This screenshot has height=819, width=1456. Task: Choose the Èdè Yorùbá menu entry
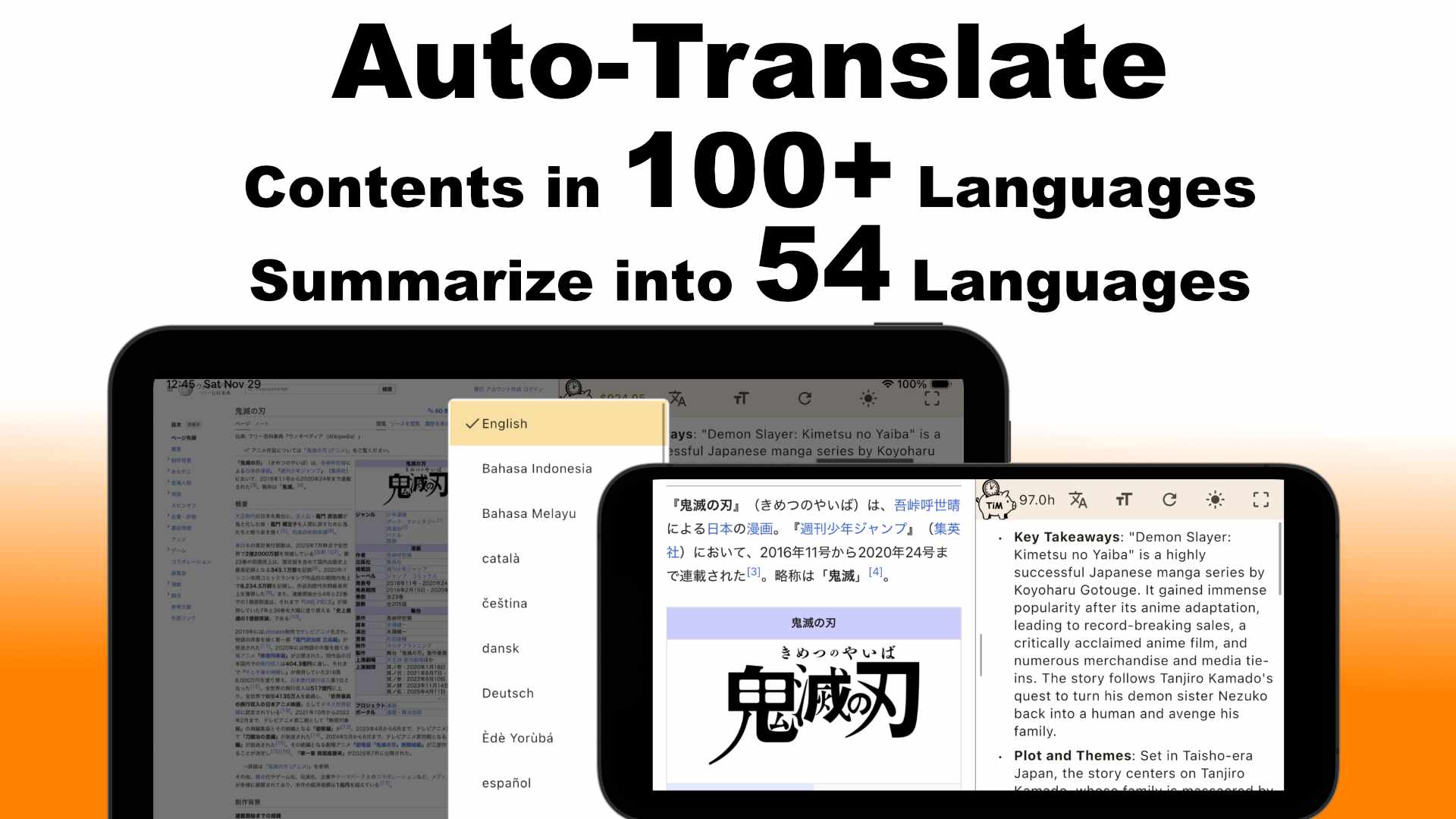tap(516, 737)
